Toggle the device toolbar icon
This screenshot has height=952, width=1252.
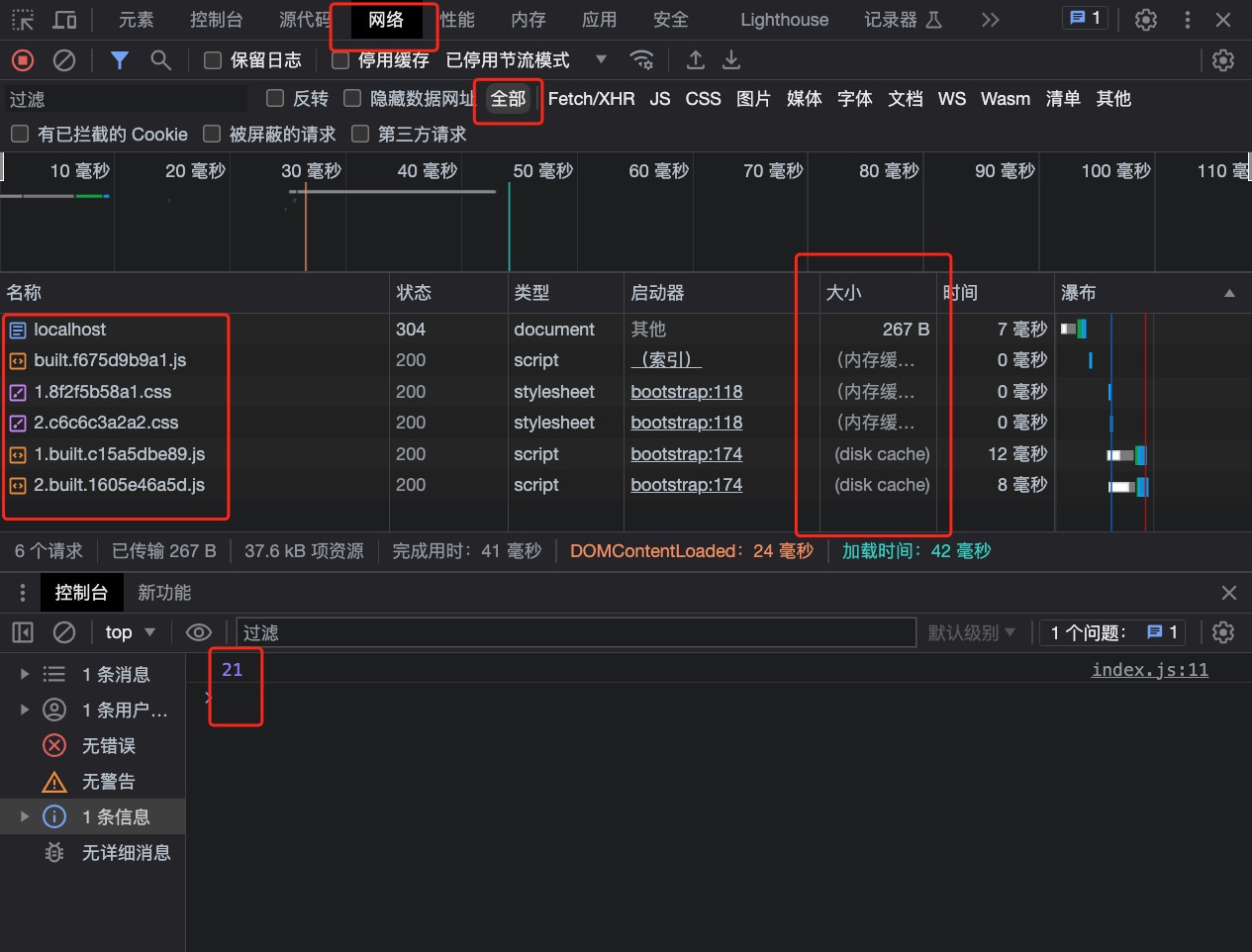64,20
